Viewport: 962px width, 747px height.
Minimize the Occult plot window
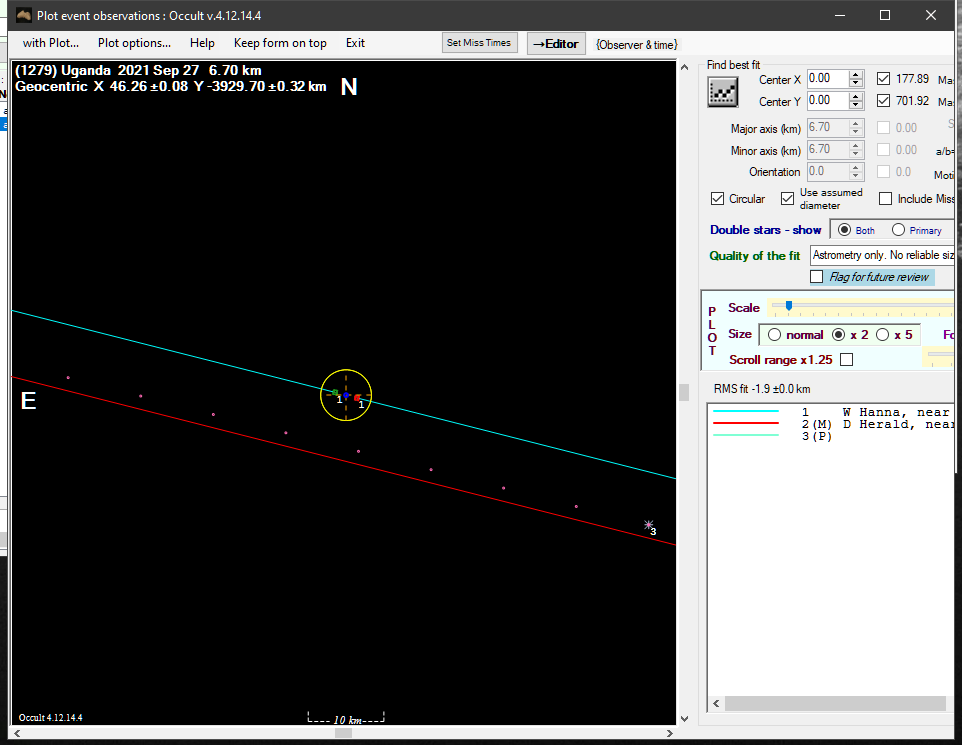coord(840,15)
